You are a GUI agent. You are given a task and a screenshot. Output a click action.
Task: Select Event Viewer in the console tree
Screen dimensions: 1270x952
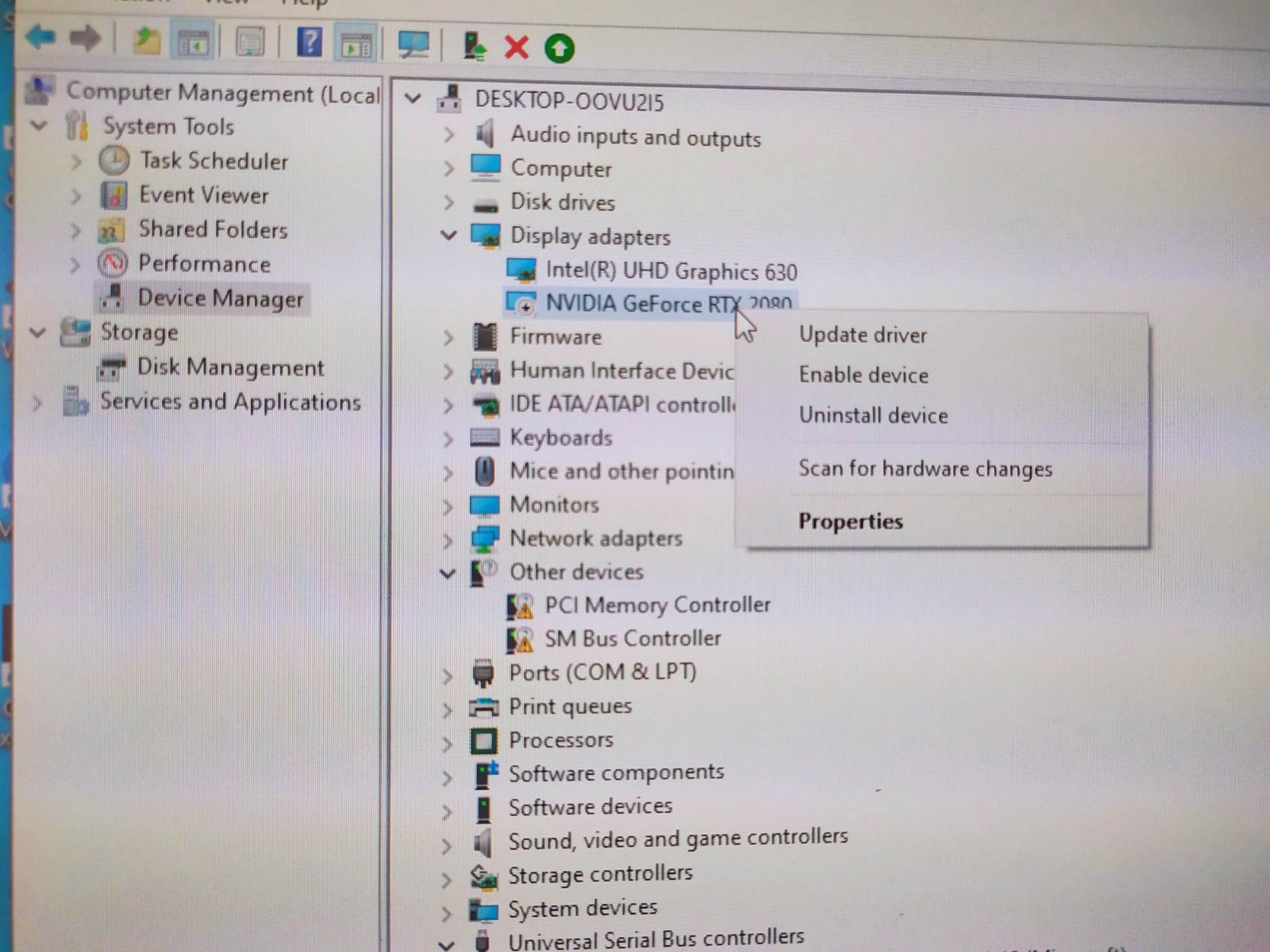tap(204, 195)
